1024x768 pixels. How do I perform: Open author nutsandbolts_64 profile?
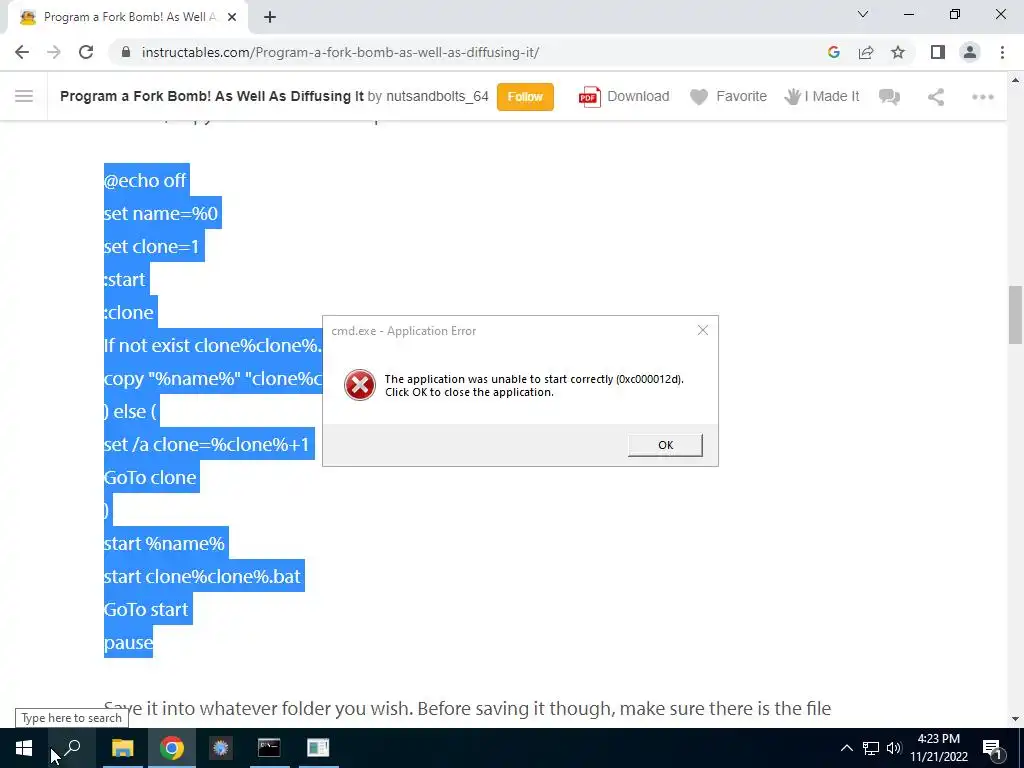point(437,97)
